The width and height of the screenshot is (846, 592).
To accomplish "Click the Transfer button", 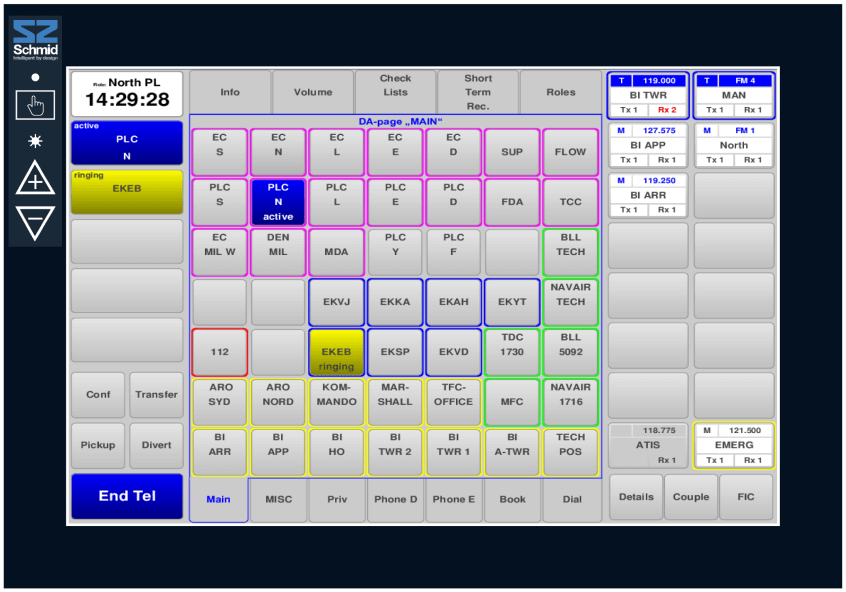I will pos(156,395).
